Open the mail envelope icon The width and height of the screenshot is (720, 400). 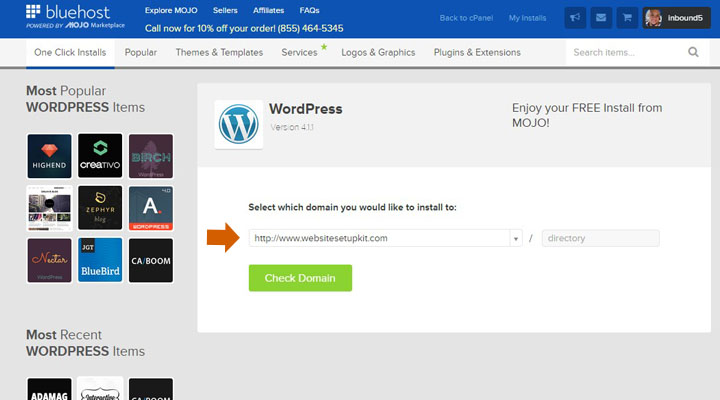(x=601, y=18)
